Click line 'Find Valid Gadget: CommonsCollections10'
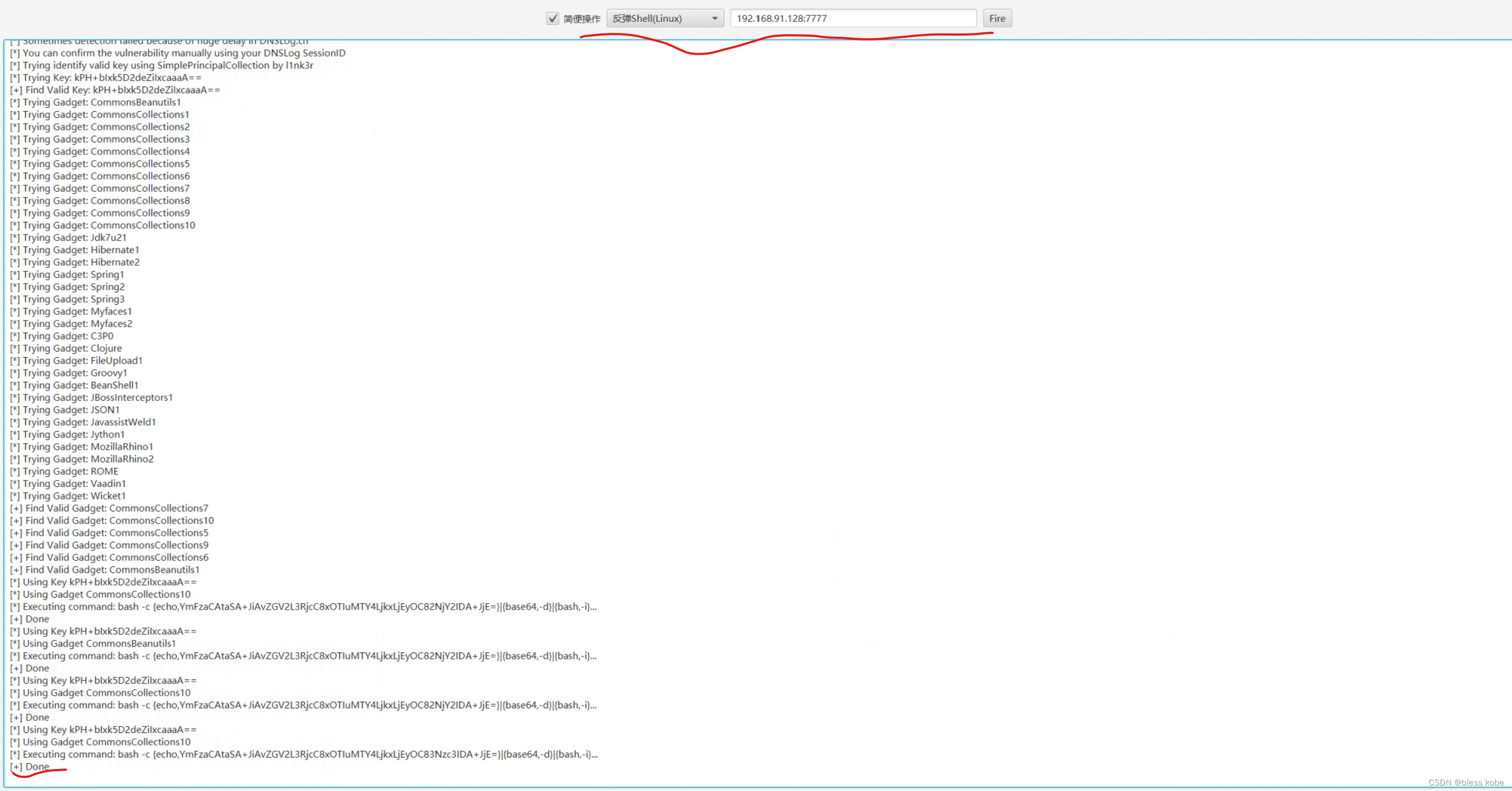Image resolution: width=1512 pixels, height=791 pixels. pyautogui.click(x=112, y=521)
